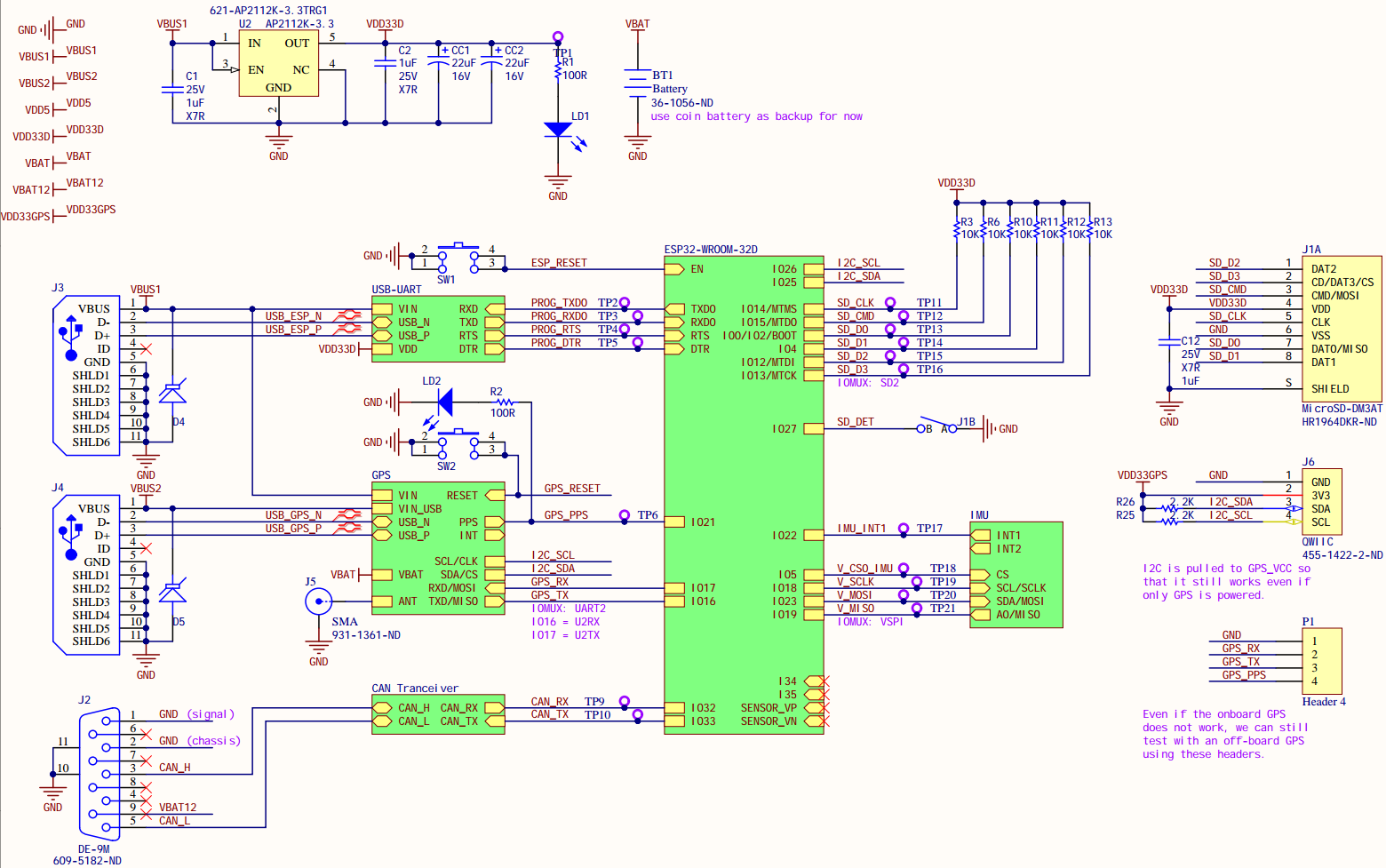The height and width of the screenshot is (868, 1386).
Task: Select the P1 Header 4 block
Action: click(1321, 661)
